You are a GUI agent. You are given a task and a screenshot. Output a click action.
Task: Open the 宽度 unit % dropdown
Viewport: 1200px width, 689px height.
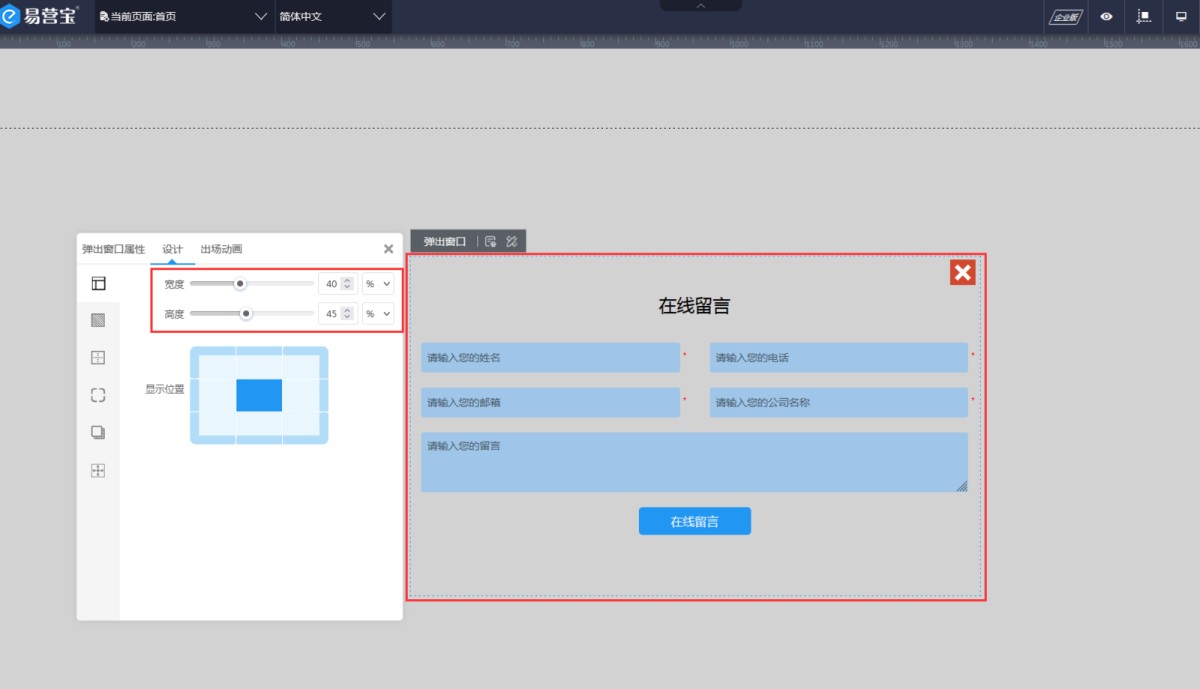(x=378, y=284)
